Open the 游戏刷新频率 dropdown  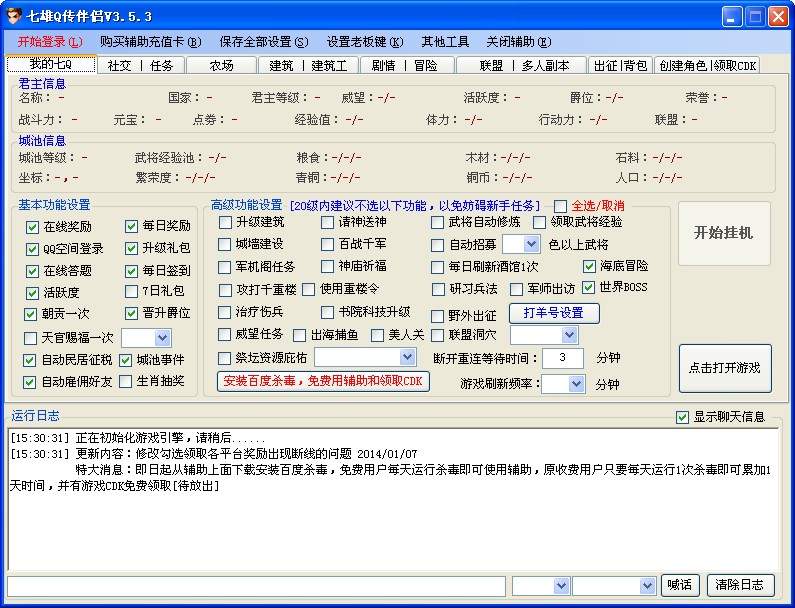(576, 384)
